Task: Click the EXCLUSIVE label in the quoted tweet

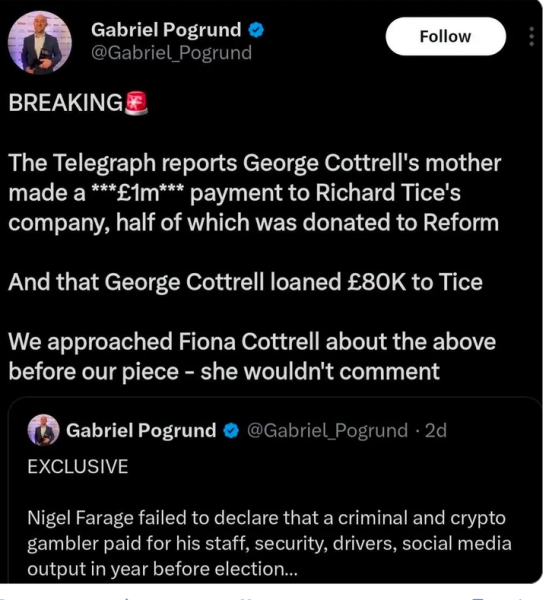Action: click(78, 466)
